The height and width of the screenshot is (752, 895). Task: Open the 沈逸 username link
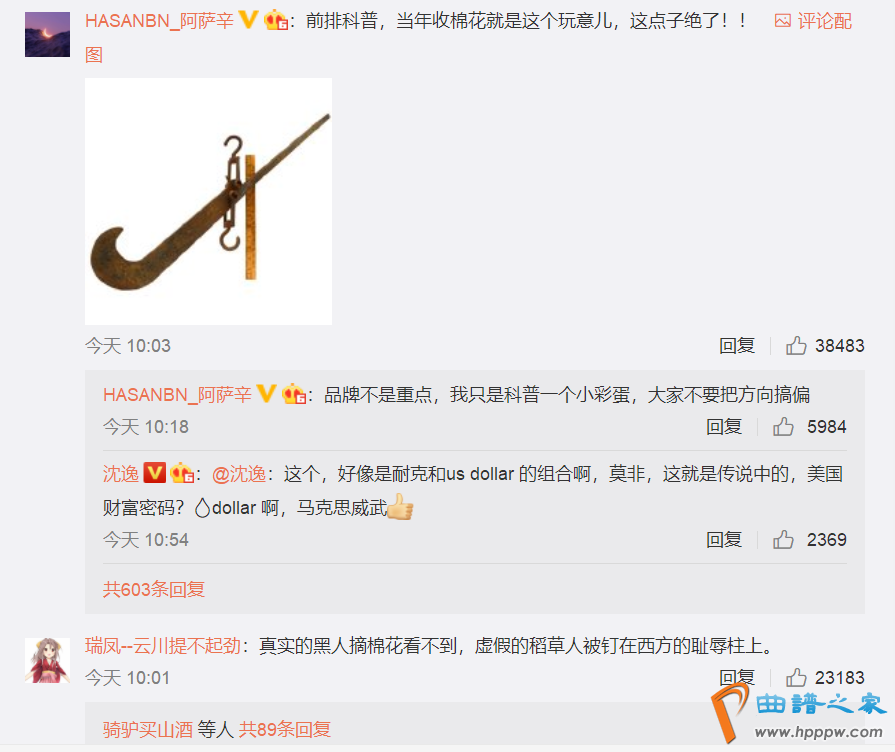[120, 474]
